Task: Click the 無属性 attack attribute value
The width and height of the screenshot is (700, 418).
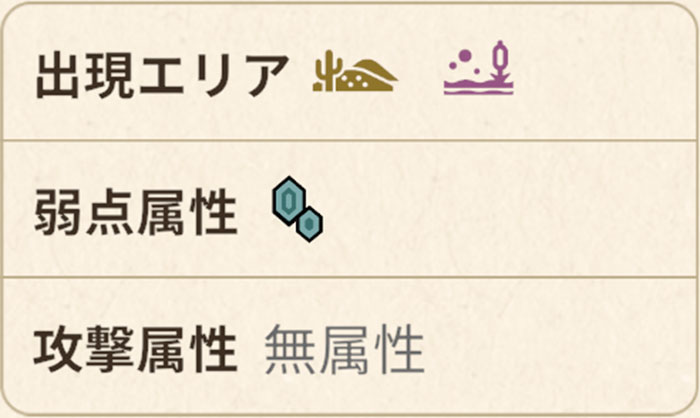Action: [x=344, y=351]
